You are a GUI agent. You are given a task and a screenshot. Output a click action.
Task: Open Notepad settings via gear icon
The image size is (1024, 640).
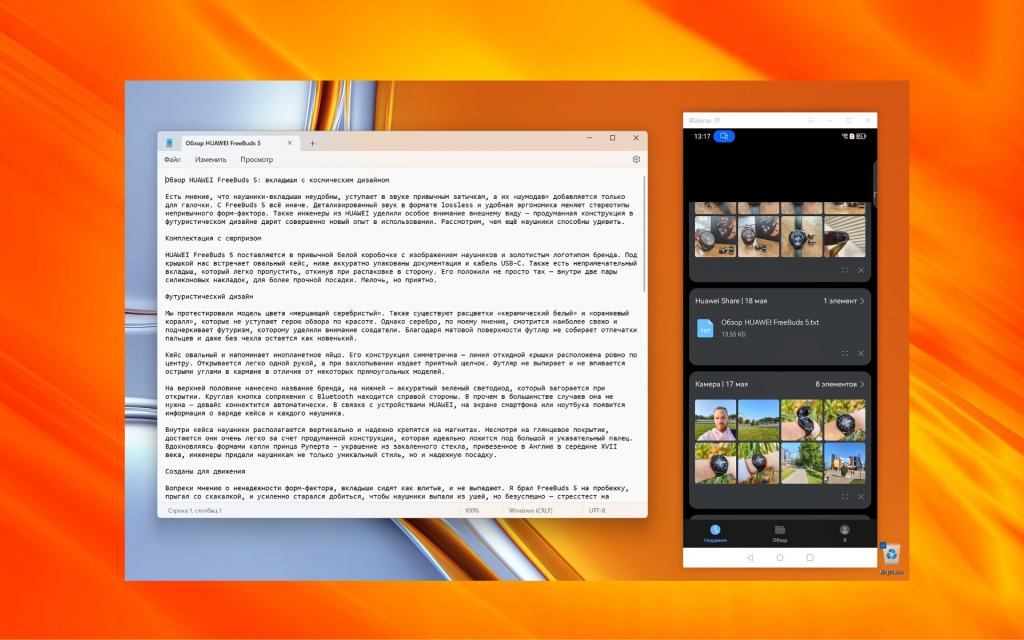(636, 159)
